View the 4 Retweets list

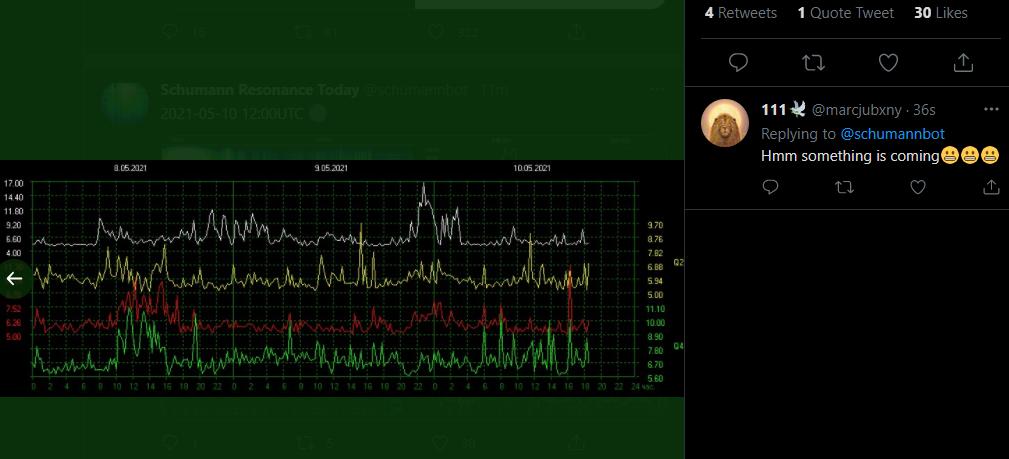pos(741,13)
